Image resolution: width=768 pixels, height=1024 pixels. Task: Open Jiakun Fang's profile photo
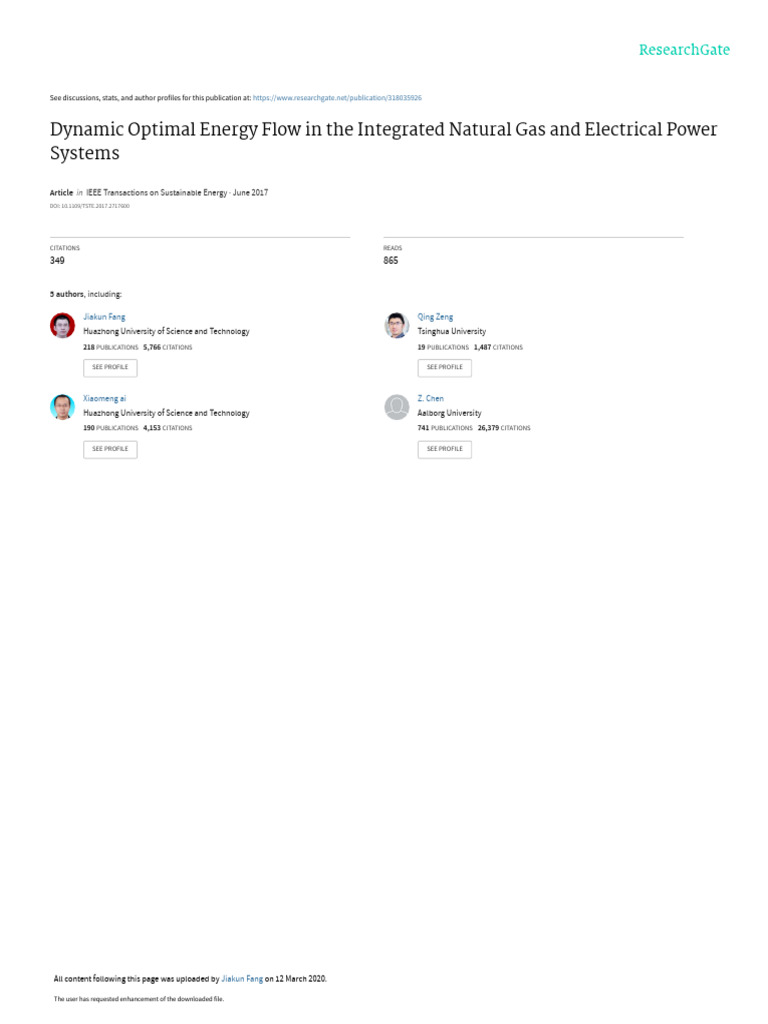point(62,325)
